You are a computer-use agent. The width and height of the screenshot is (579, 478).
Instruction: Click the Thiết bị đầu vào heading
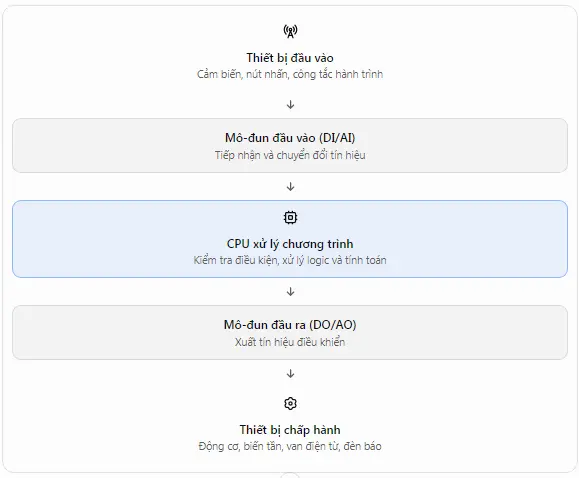click(x=290, y=58)
